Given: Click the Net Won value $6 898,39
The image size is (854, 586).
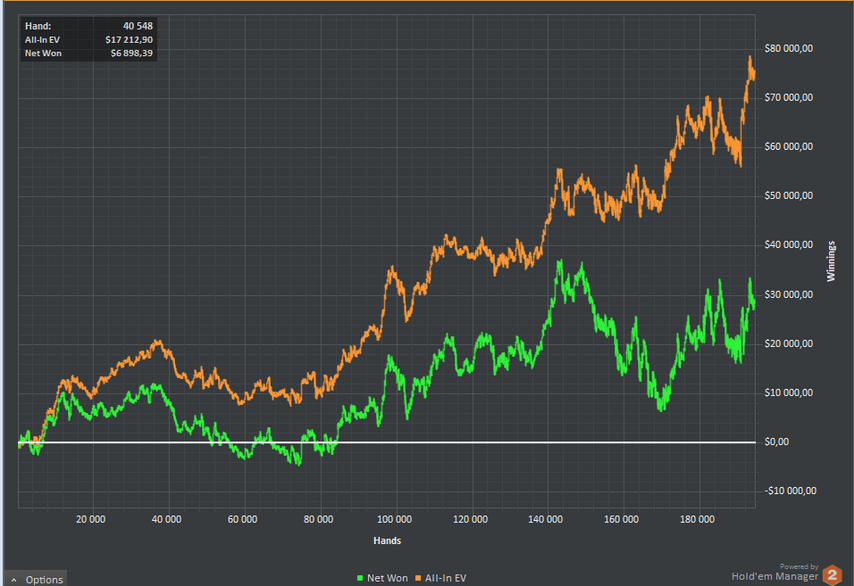Looking at the screenshot, I should (131, 51).
